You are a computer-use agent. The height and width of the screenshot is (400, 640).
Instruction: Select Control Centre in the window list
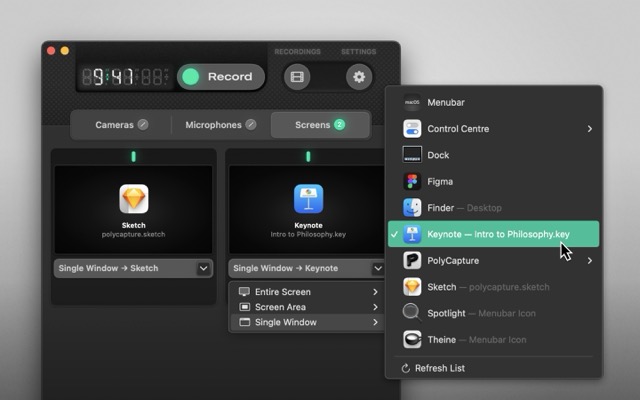[493, 129]
